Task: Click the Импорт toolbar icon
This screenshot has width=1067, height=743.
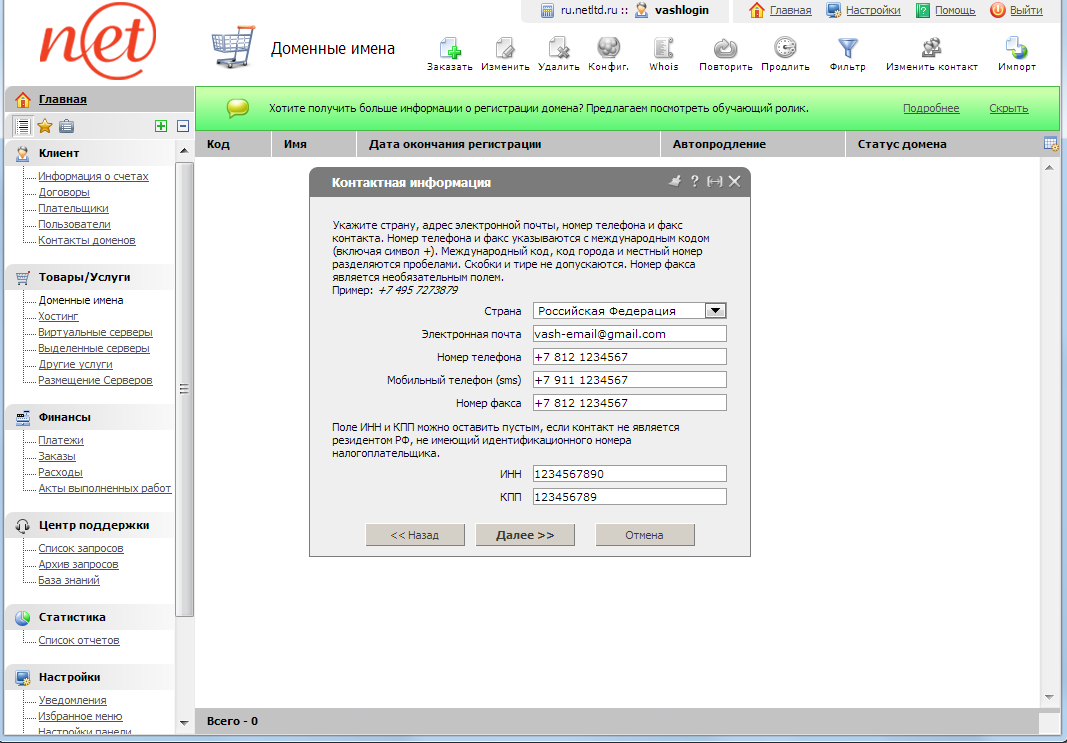Action: (x=1016, y=49)
